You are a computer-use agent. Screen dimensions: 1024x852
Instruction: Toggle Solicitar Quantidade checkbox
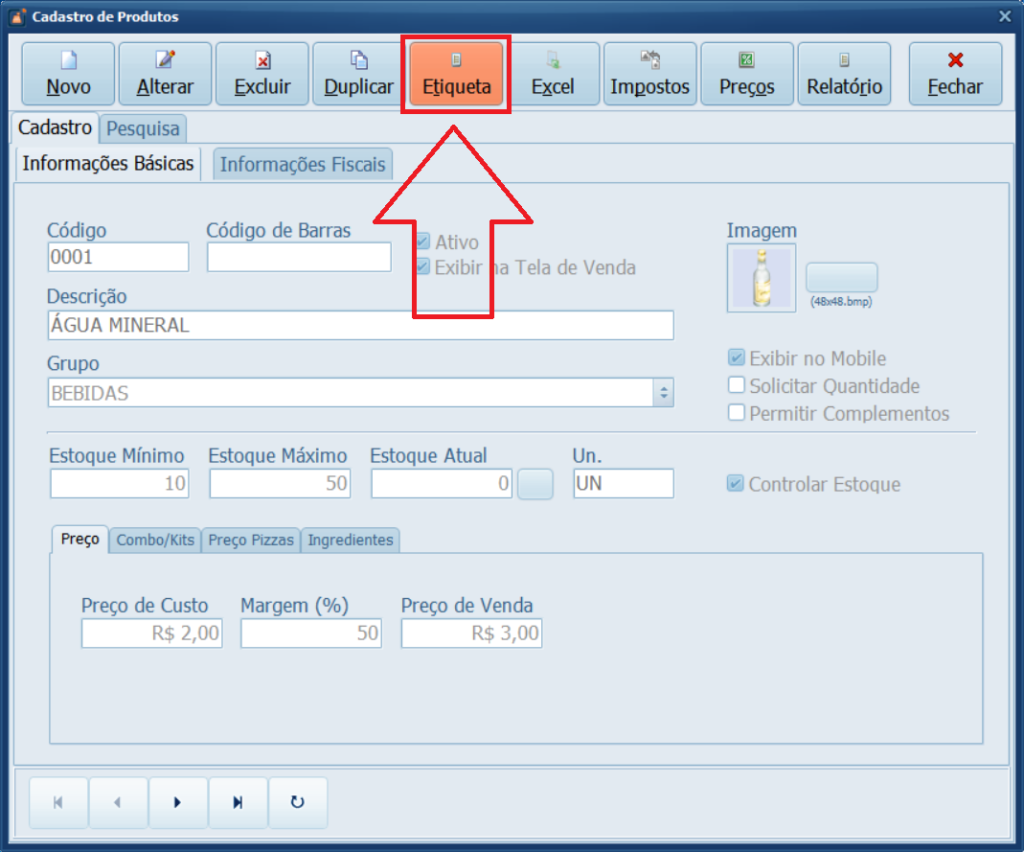(x=737, y=386)
